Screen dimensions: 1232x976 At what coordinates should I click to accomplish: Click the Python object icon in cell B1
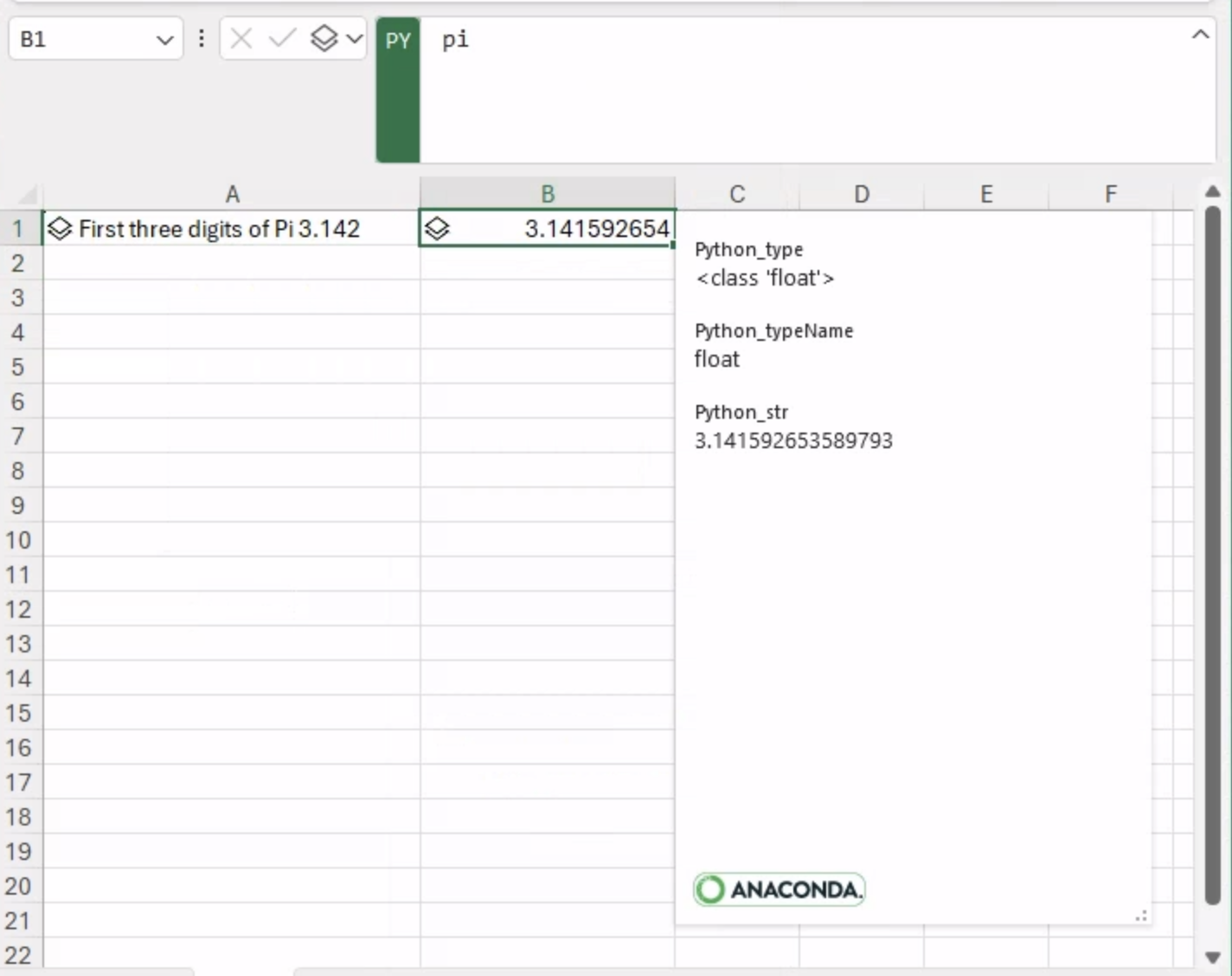coord(438,229)
